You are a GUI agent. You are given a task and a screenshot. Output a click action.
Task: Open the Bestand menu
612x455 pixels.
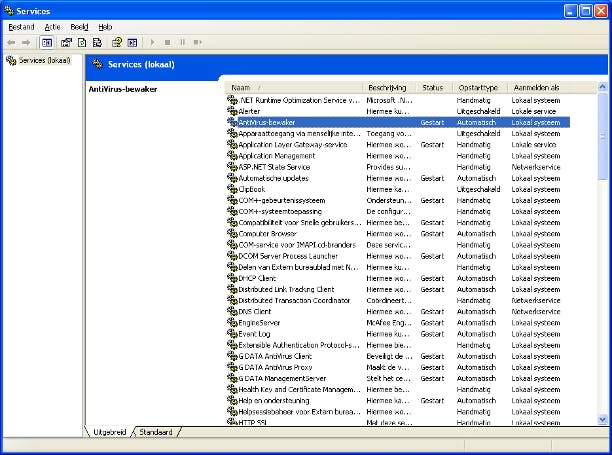(x=21, y=27)
